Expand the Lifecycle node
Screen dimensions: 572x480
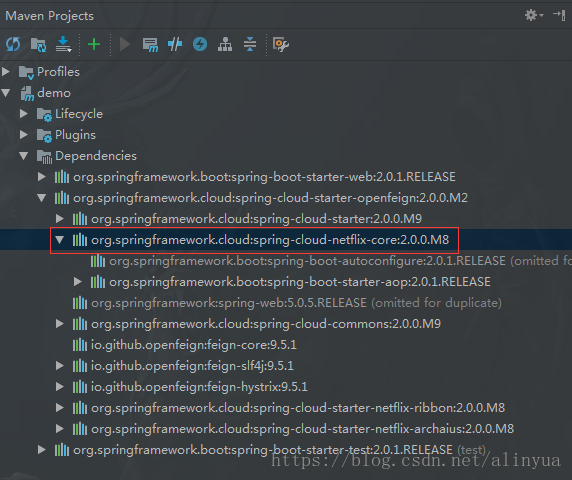pos(24,113)
